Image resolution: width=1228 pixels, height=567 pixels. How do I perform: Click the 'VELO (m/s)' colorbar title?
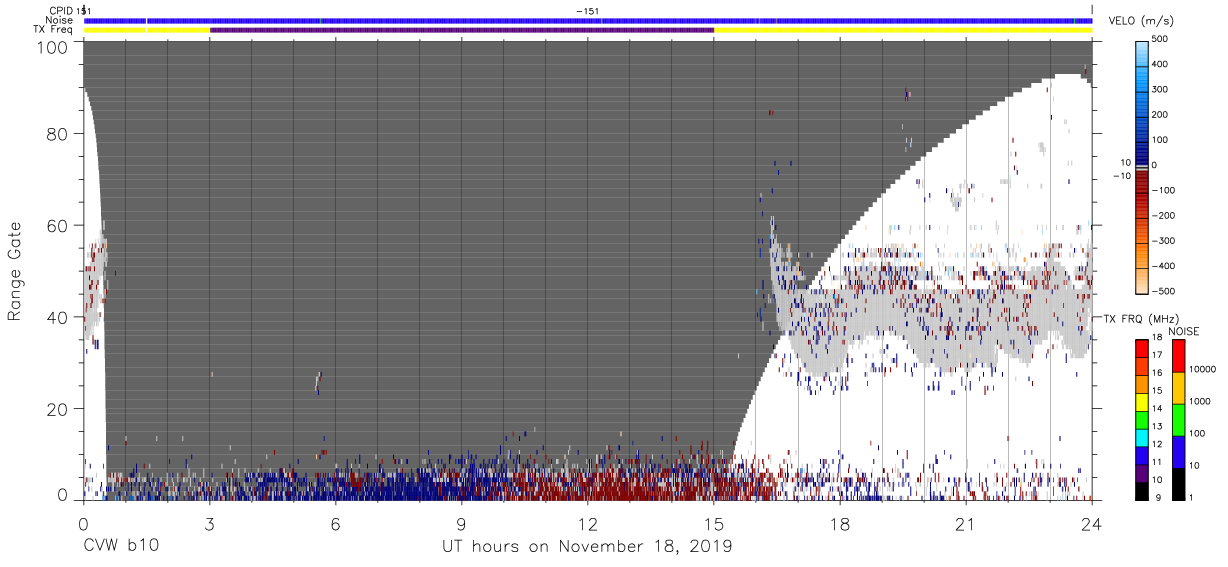click(x=1139, y=21)
